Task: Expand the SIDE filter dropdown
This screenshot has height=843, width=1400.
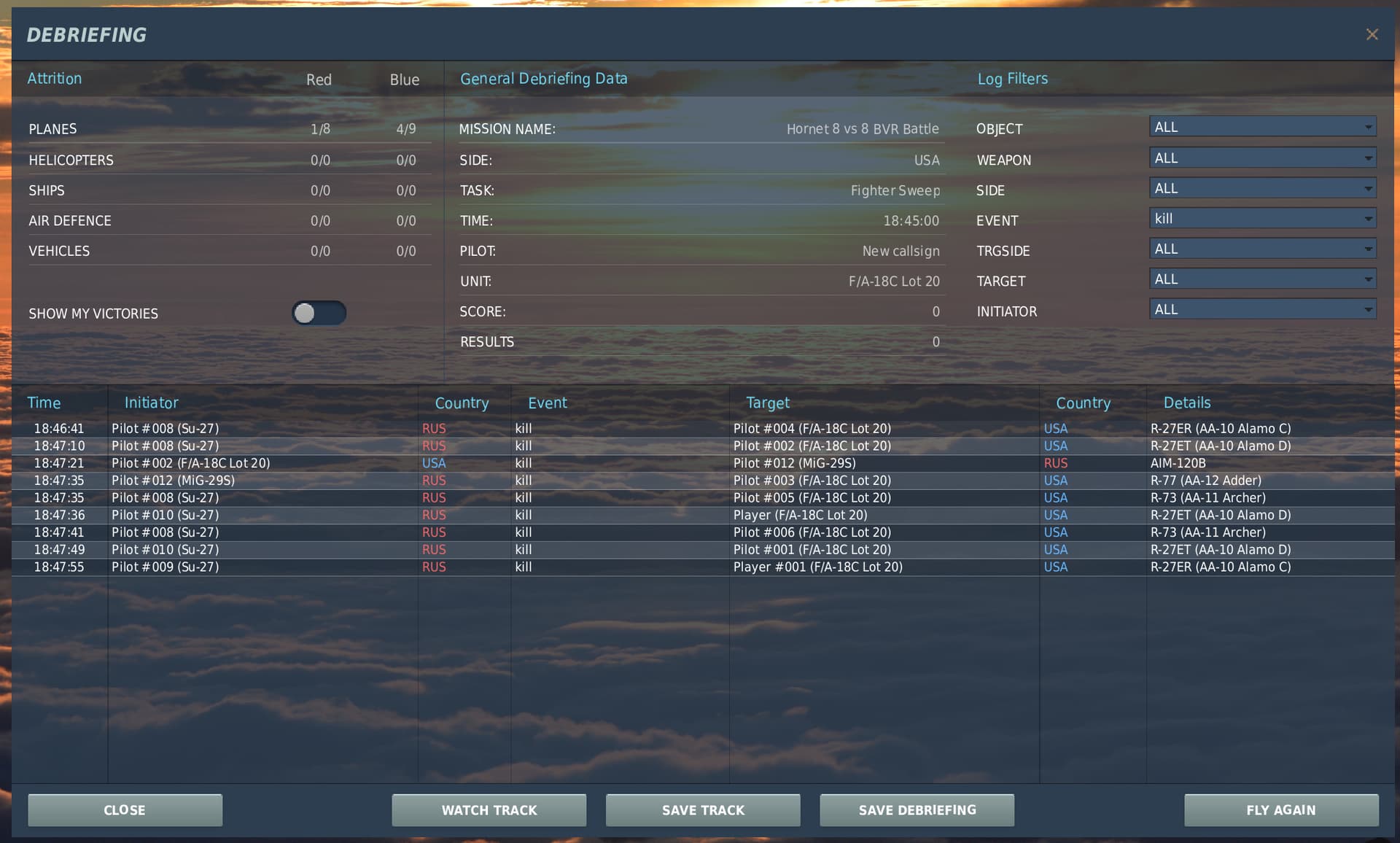Action: (1262, 189)
